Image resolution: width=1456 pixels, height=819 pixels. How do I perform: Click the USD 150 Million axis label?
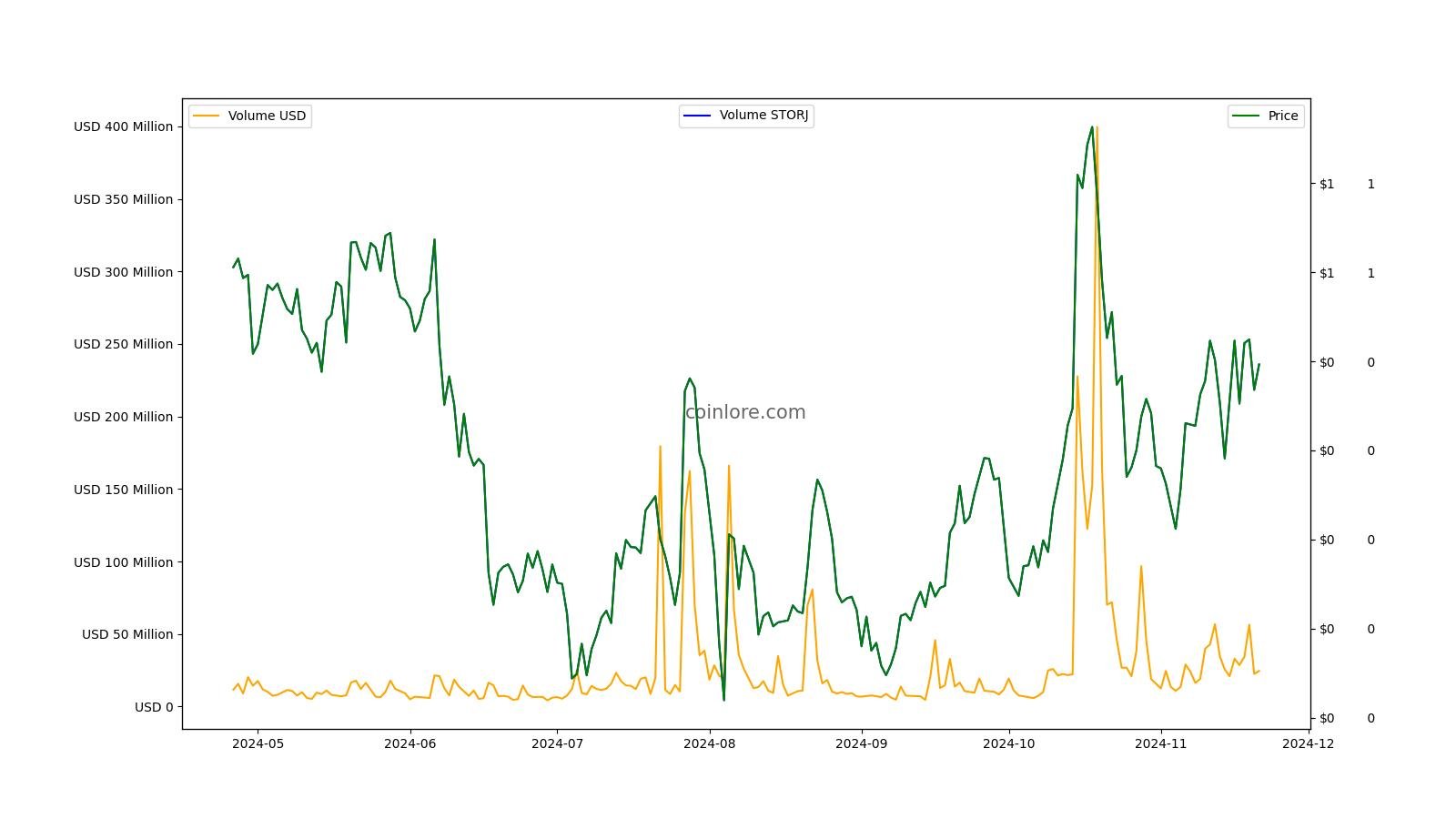pyautogui.click(x=123, y=490)
